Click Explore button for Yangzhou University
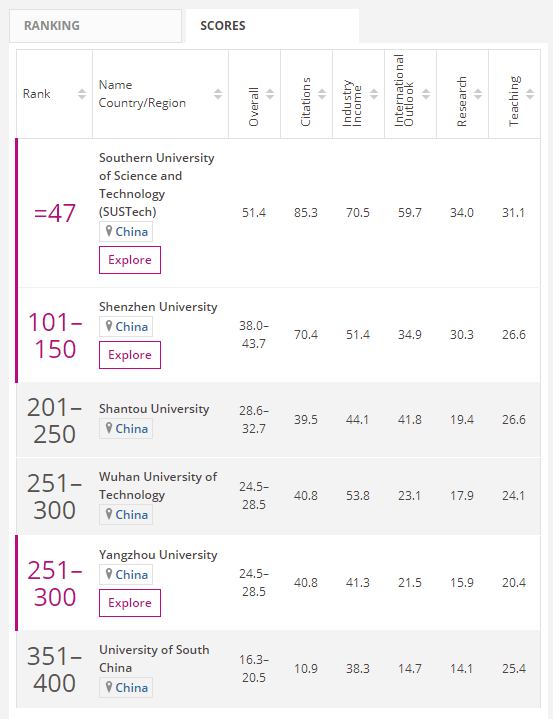 [x=130, y=603]
